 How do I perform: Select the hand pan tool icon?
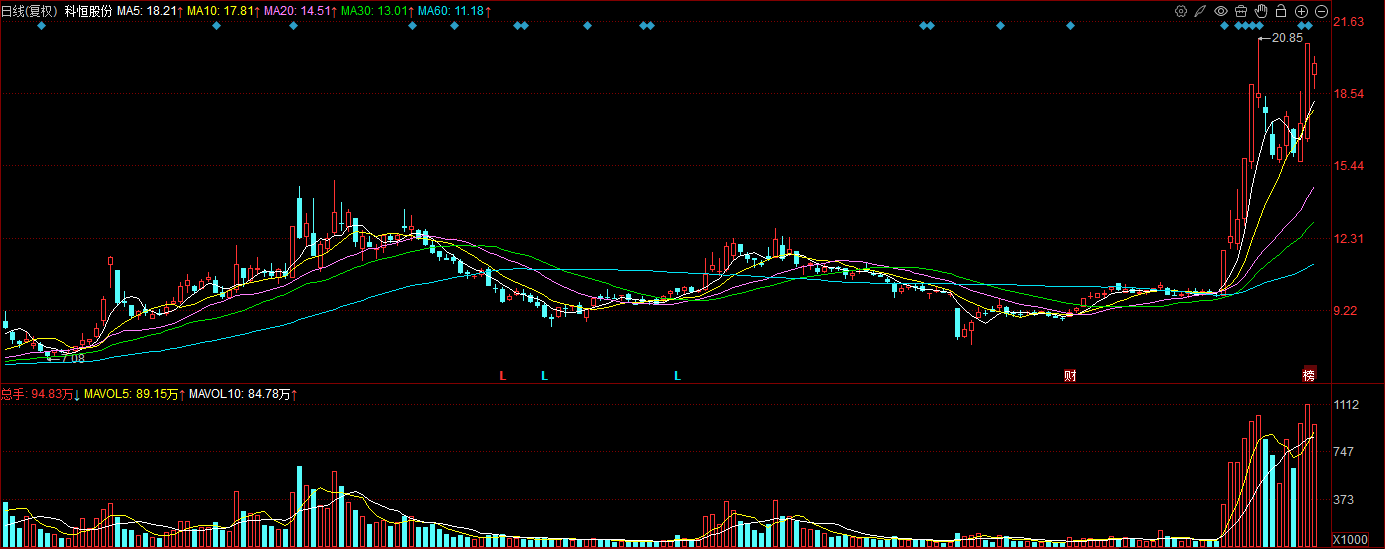(x=1261, y=11)
